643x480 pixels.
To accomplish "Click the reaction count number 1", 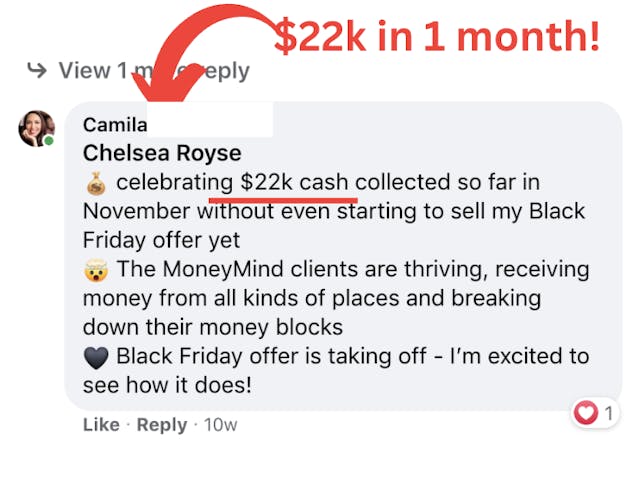I will click(x=607, y=411).
